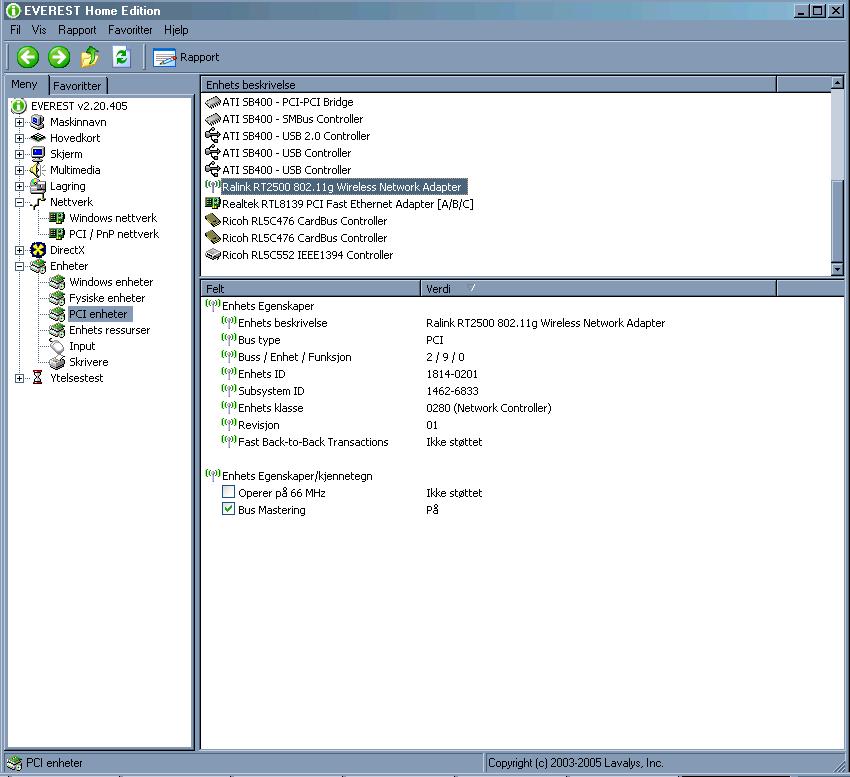Click the Multimedia speaker icon
The width and height of the screenshot is (850, 777).
(x=37, y=170)
